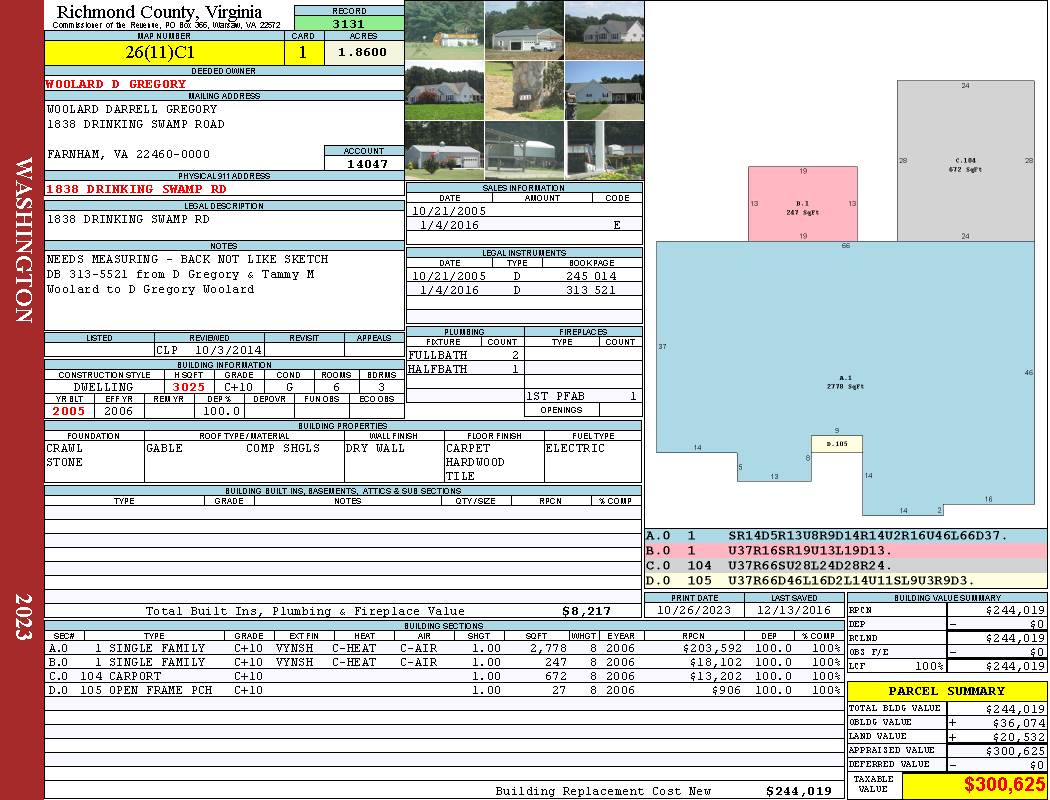1050x800 pixels.
Task: Select sketch vector row A.0 SR14D5R13U8R9D14
Action: (846, 536)
